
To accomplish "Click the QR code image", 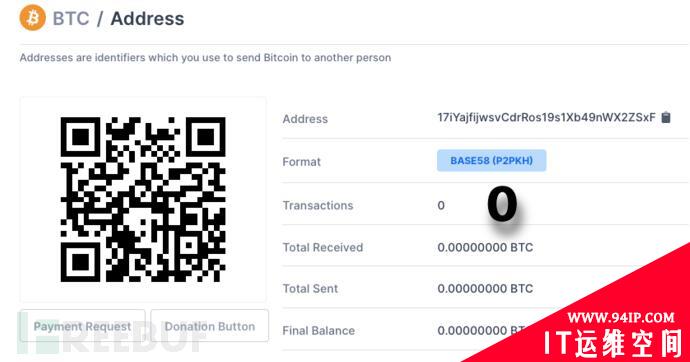I will click(x=143, y=199).
